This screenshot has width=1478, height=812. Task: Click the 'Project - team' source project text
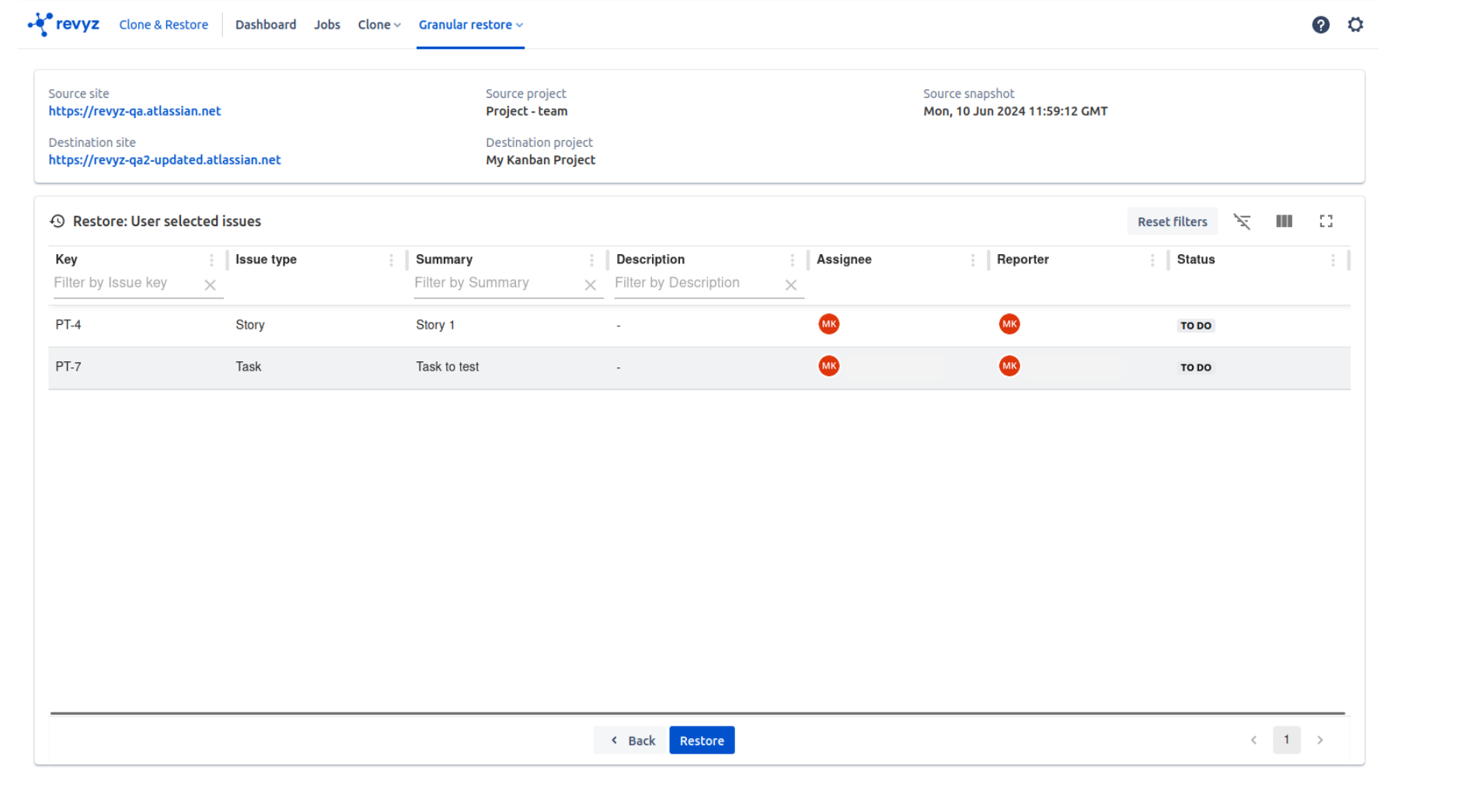526,111
